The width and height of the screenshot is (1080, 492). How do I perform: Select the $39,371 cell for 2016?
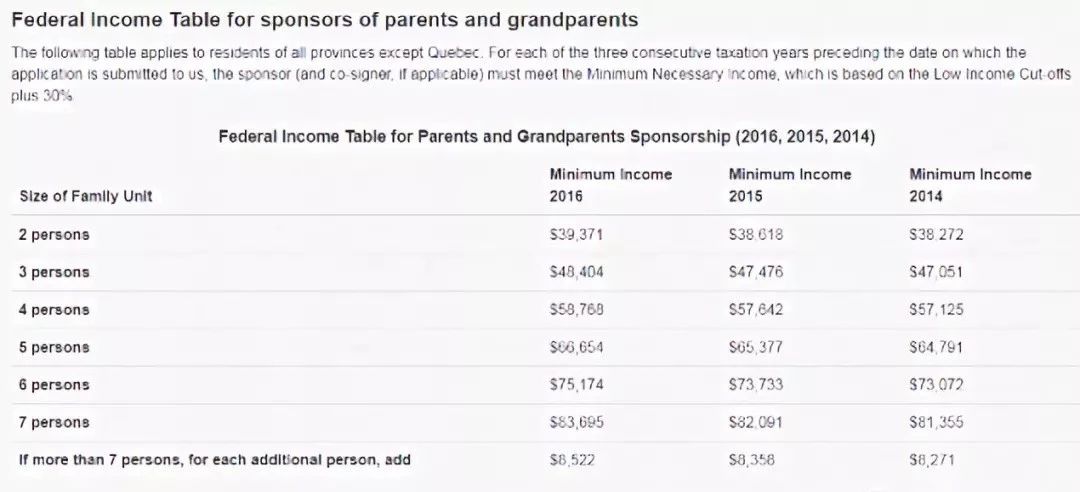click(577, 235)
